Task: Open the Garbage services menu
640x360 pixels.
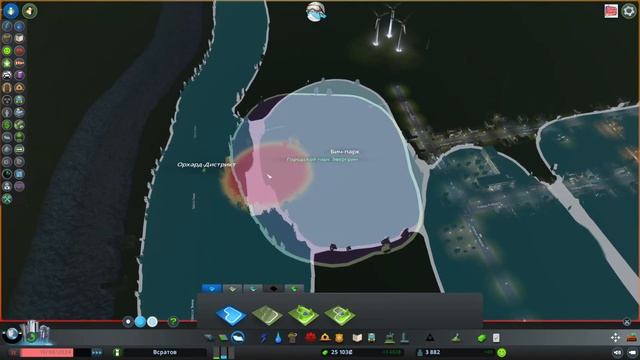Action: tap(292, 338)
